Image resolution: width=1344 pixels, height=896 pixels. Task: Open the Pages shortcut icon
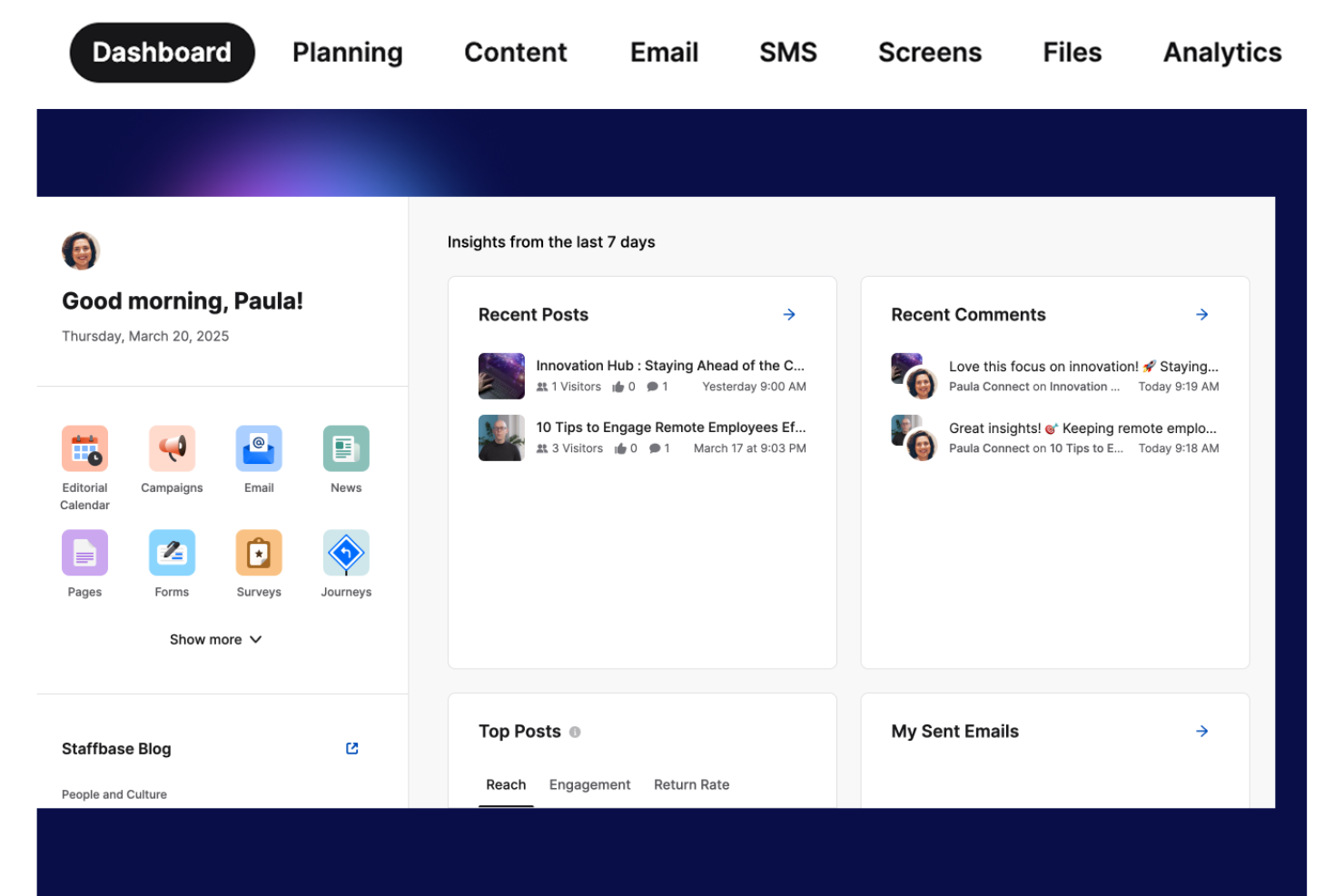tap(84, 553)
